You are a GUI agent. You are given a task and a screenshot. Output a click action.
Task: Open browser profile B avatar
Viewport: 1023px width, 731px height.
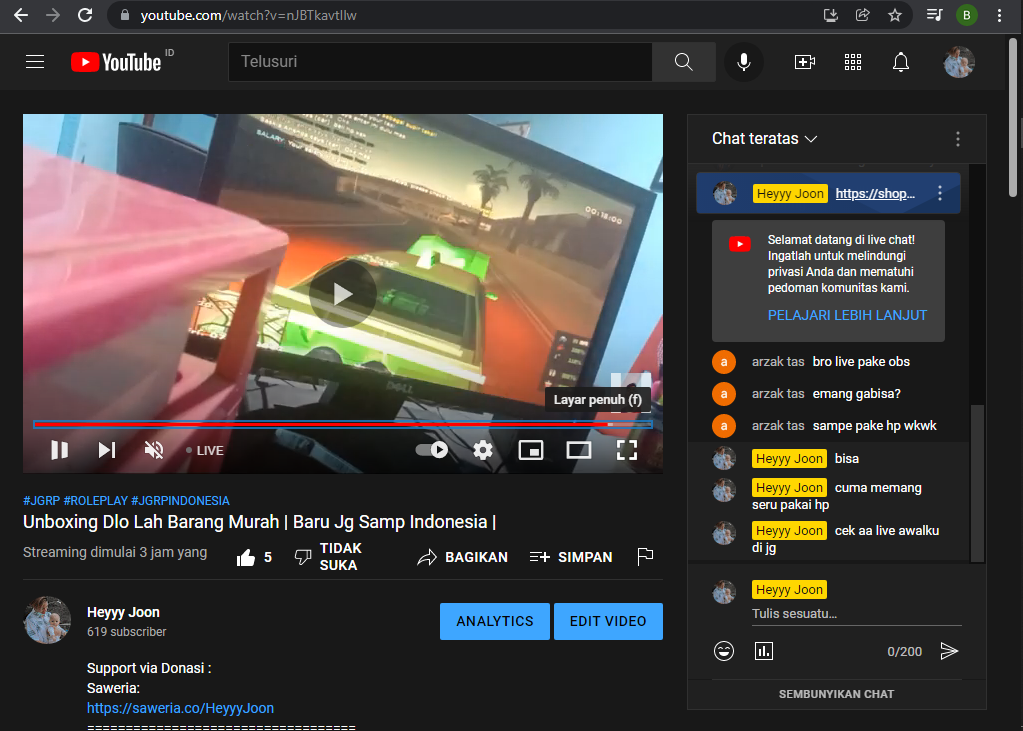click(x=966, y=15)
